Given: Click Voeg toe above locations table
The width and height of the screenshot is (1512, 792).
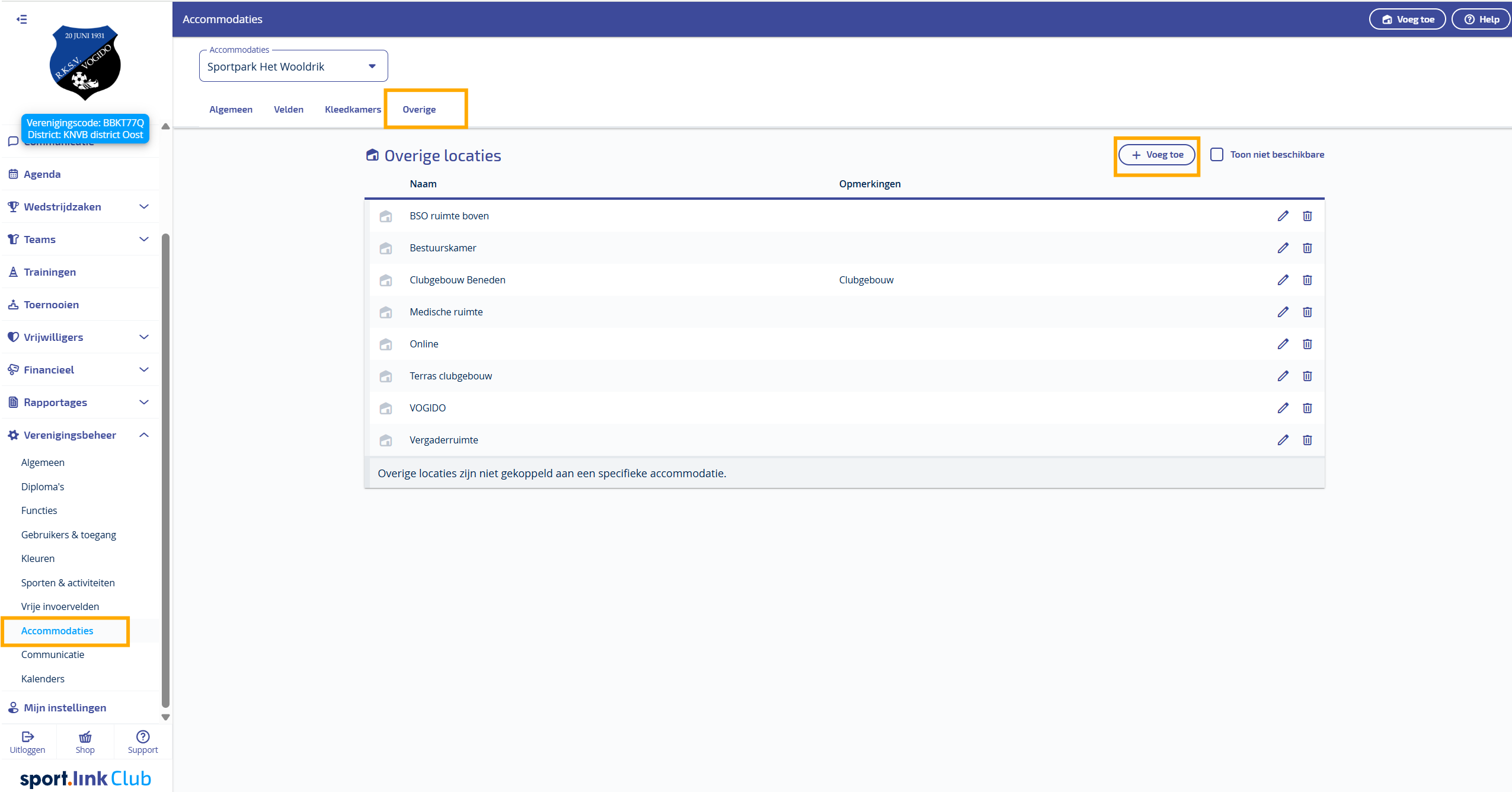Looking at the screenshot, I should click(x=1156, y=155).
